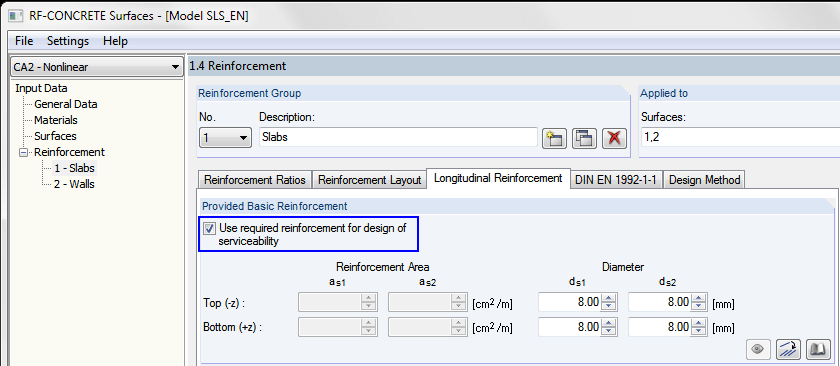Select General Data in the tree

click(66, 104)
